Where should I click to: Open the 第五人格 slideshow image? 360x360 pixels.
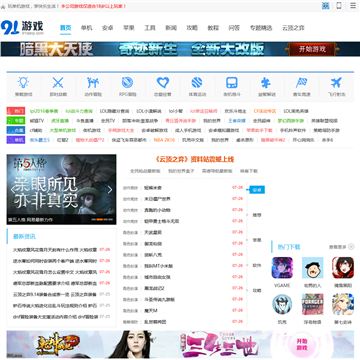pos(61,189)
